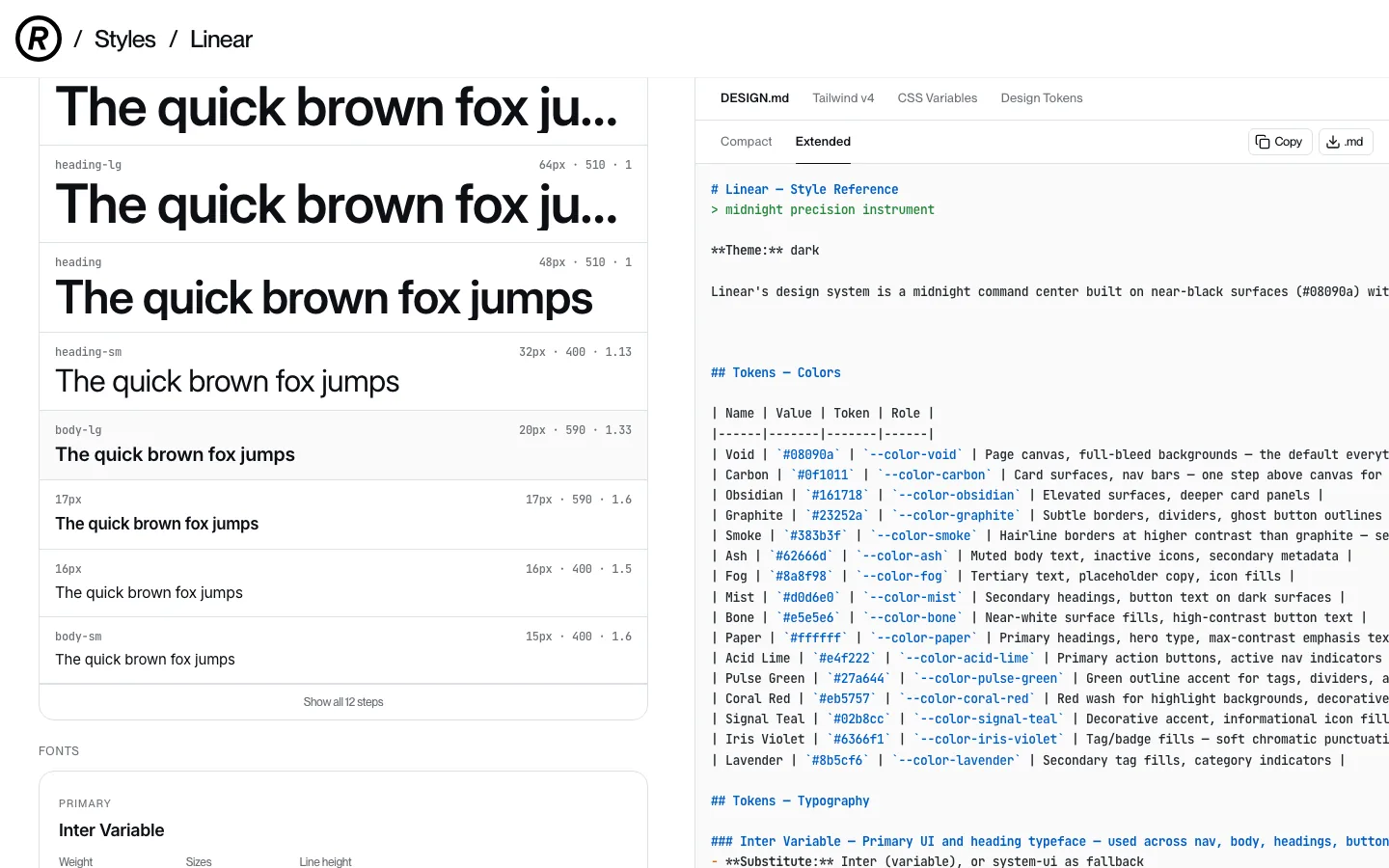
Task: Open the Linear breadcrumb link
Action: 221,40
